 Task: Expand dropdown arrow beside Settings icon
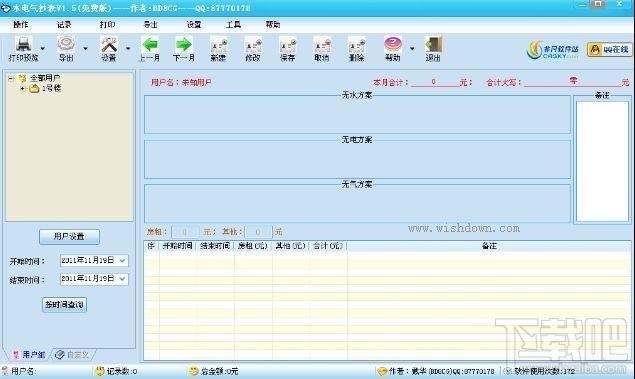tap(128, 49)
